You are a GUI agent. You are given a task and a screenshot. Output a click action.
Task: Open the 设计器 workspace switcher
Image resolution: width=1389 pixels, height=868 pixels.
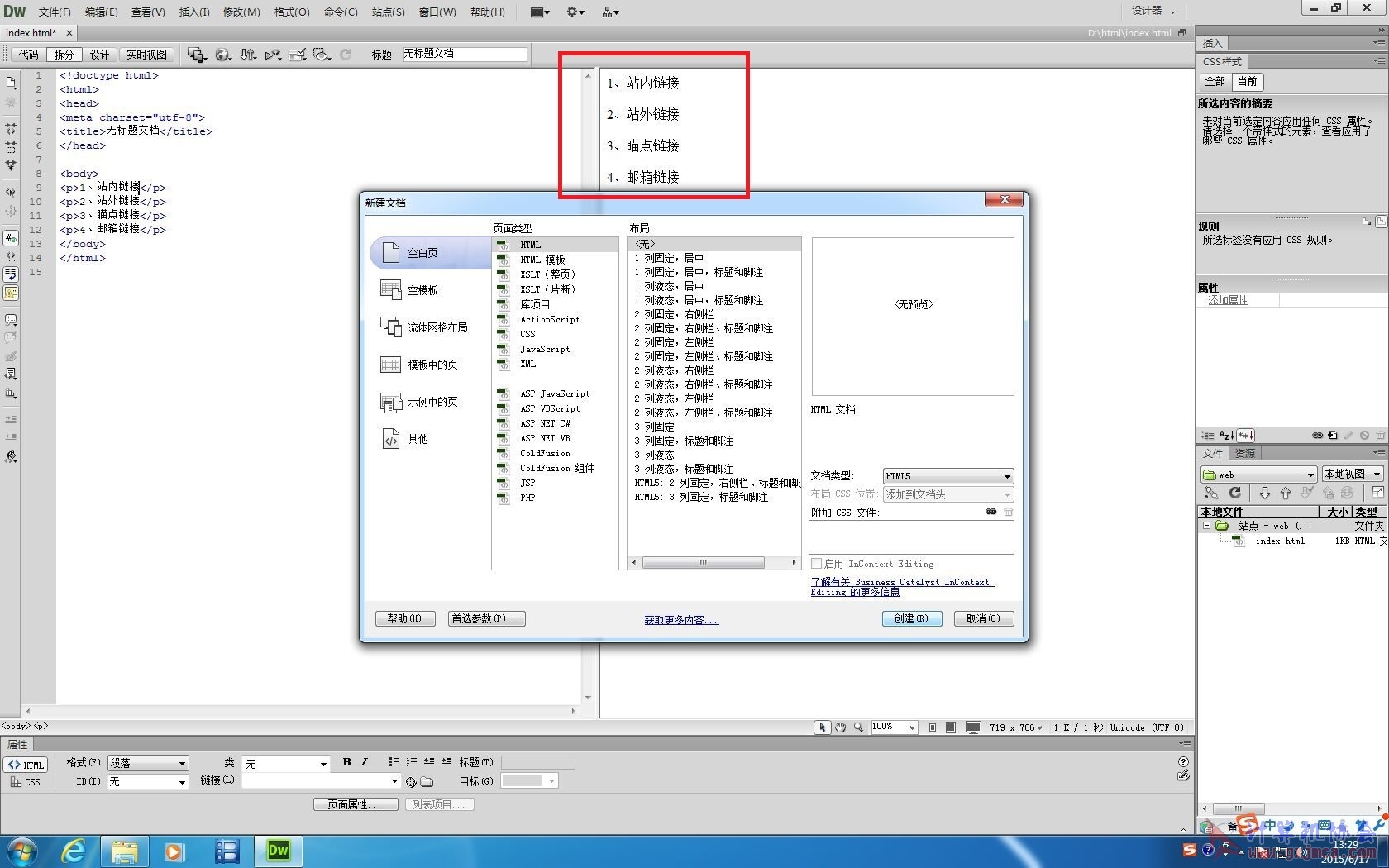(1153, 11)
